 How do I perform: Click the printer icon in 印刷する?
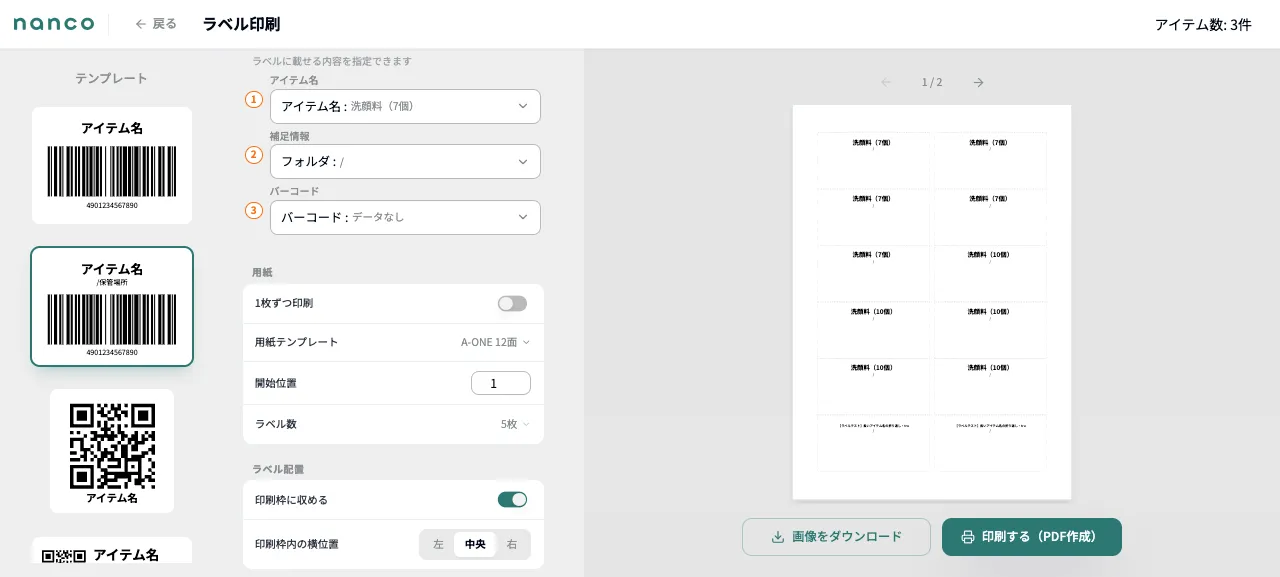point(968,537)
